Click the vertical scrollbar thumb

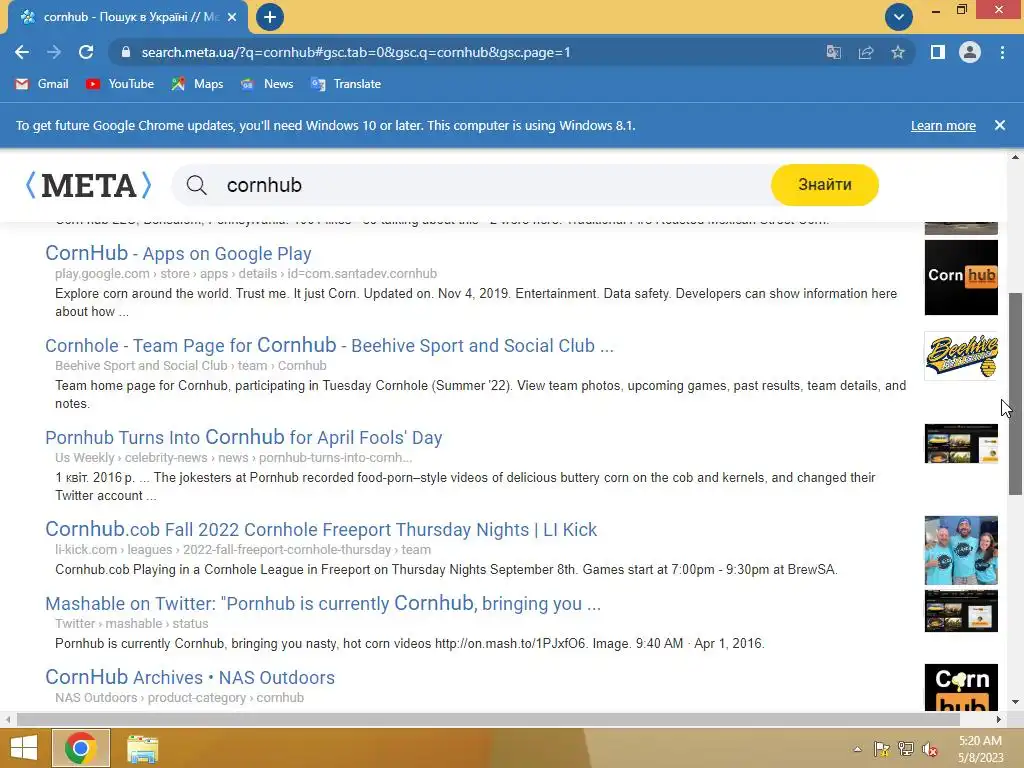coord(1015,394)
